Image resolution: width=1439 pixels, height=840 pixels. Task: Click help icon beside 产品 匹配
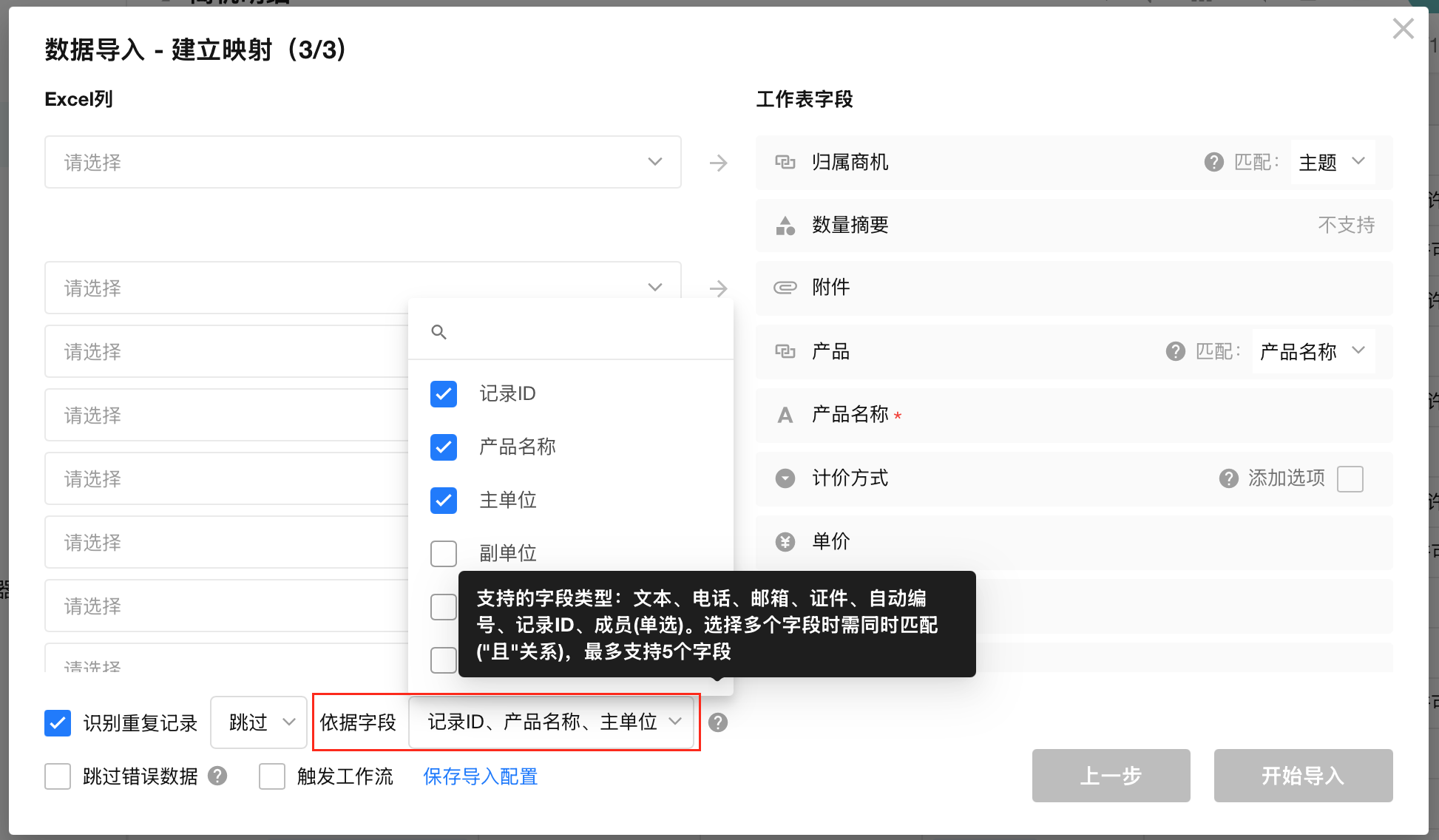[1175, 351]
